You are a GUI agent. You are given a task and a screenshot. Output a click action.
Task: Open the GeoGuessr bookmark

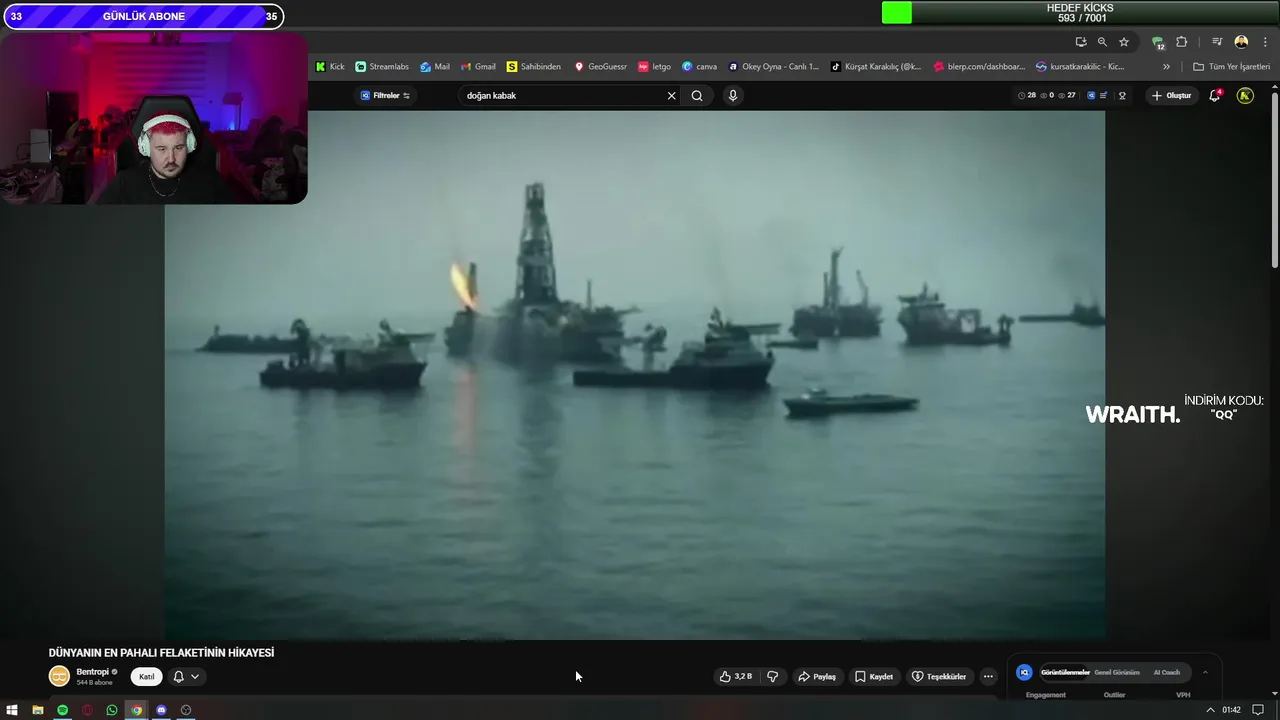(x=601, y=67)
